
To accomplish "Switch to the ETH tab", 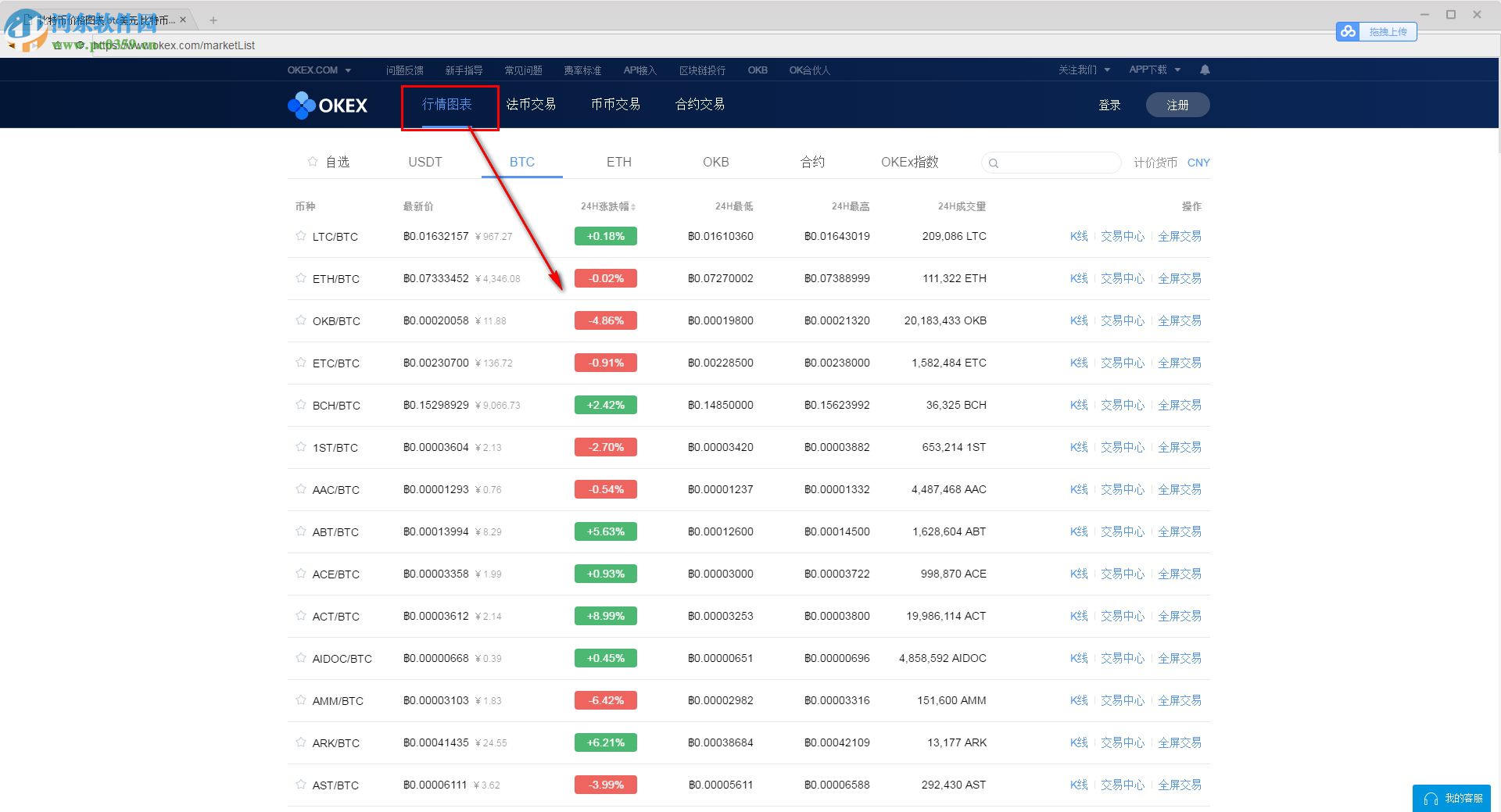I will [619, 163].
